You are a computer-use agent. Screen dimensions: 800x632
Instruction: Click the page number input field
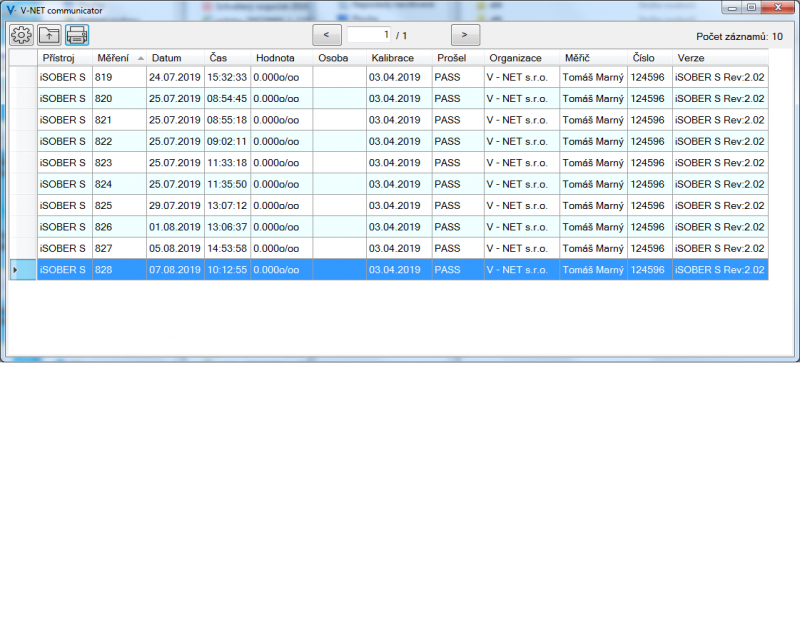coord(369,35)
